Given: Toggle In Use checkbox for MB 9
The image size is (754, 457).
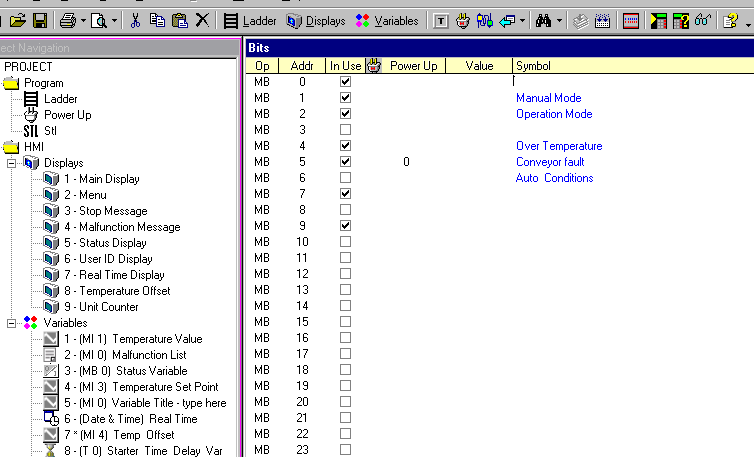Looking at the screenshot, I should (346, 226).
